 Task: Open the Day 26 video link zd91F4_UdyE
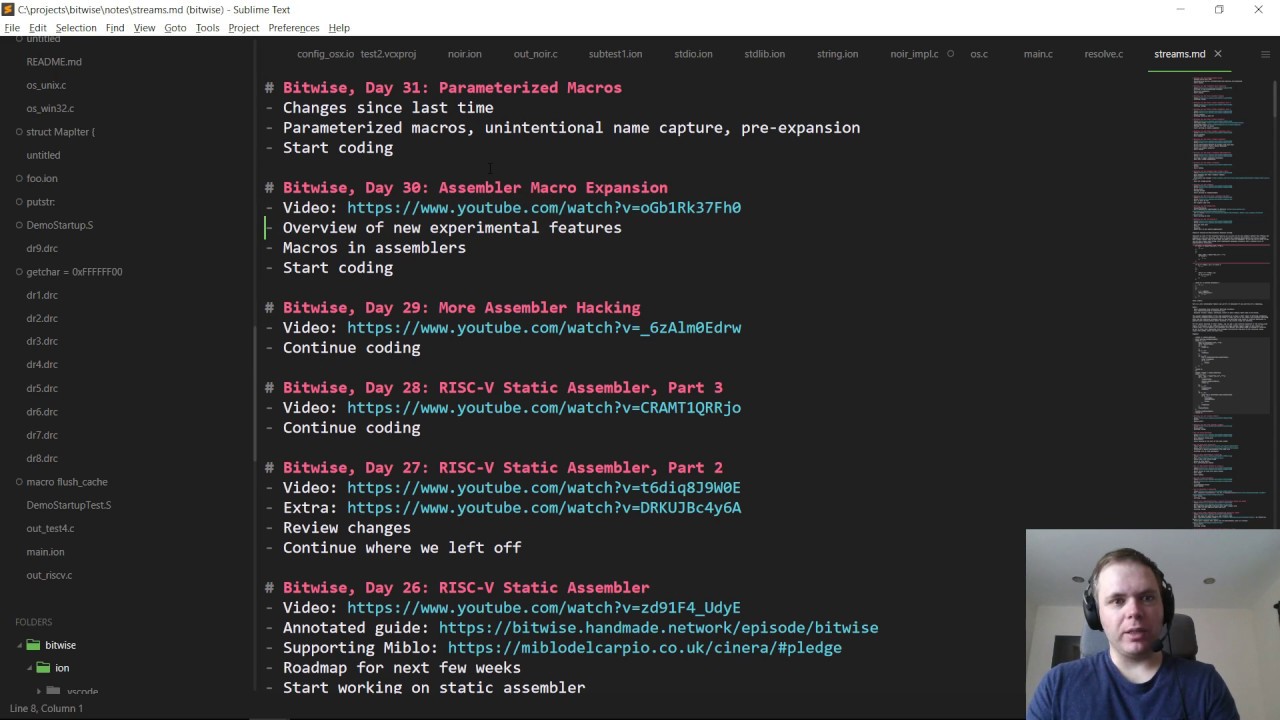[x=544, y=608]
